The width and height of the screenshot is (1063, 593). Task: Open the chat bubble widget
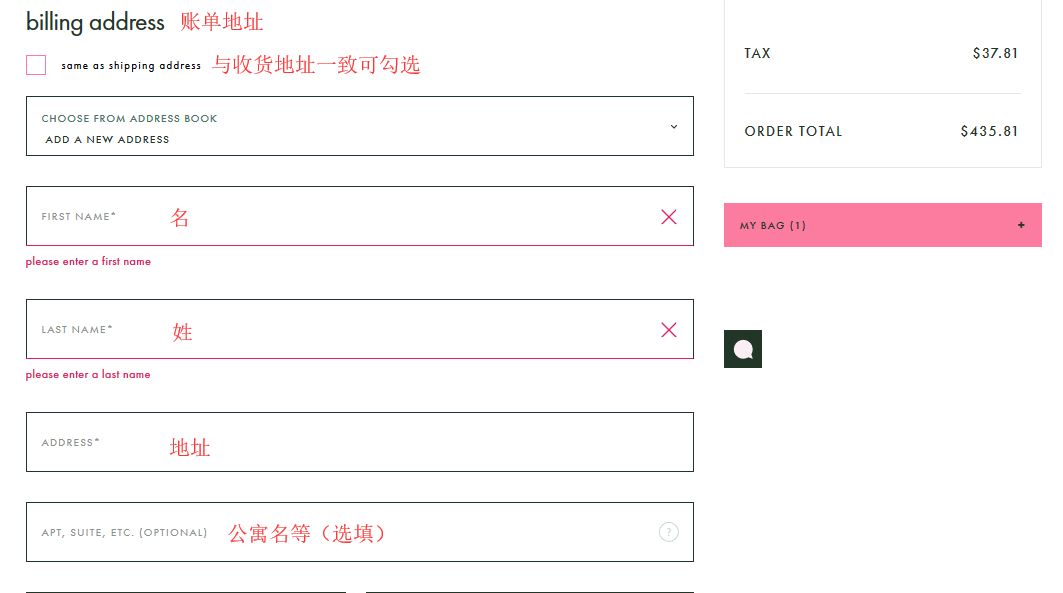click(743, 349)
